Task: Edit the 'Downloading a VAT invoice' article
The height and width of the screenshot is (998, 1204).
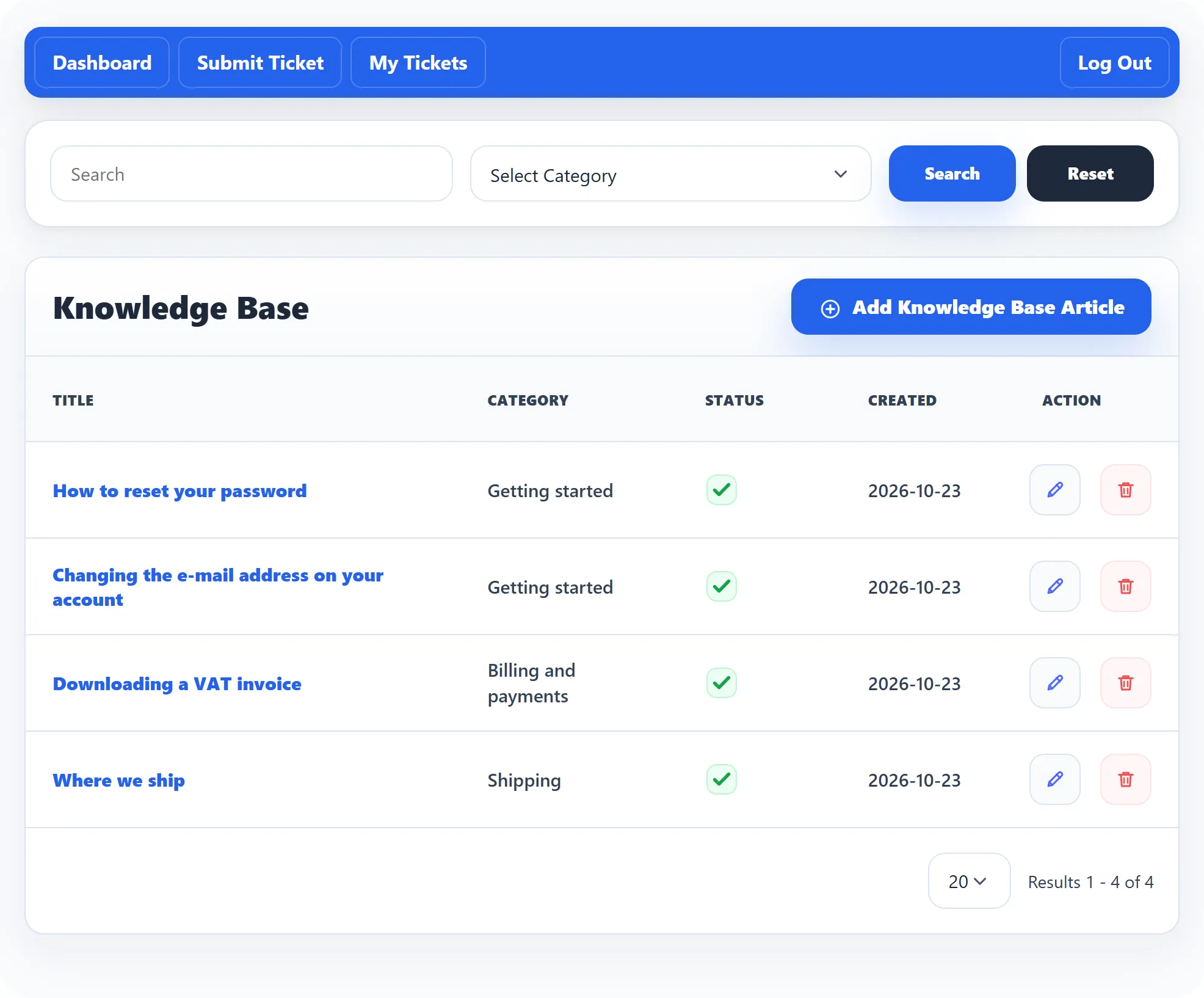Action: (1054, 683)
